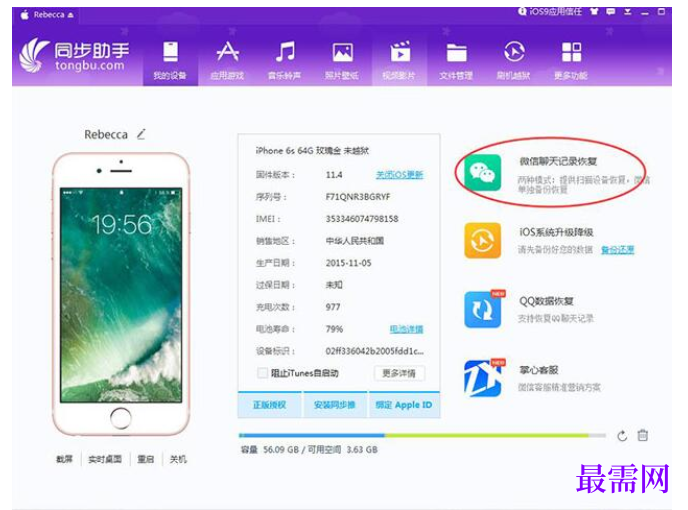
Task: Open the 更多功能 grid icon
Action: 571,61
